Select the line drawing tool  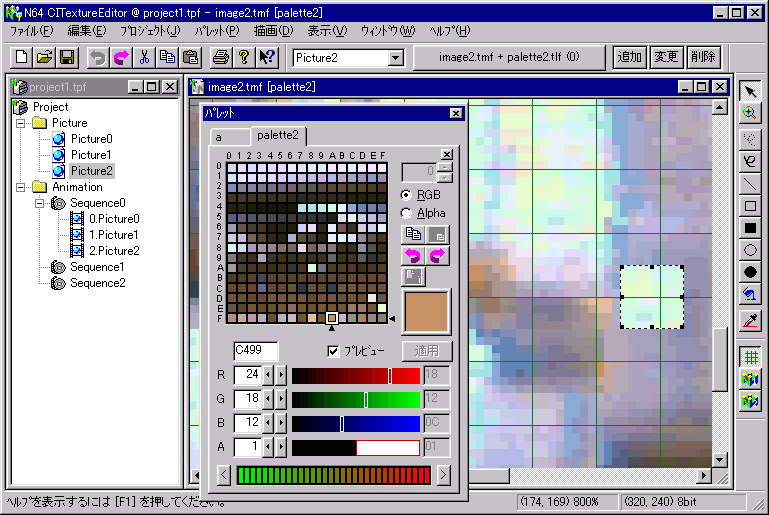750,184
